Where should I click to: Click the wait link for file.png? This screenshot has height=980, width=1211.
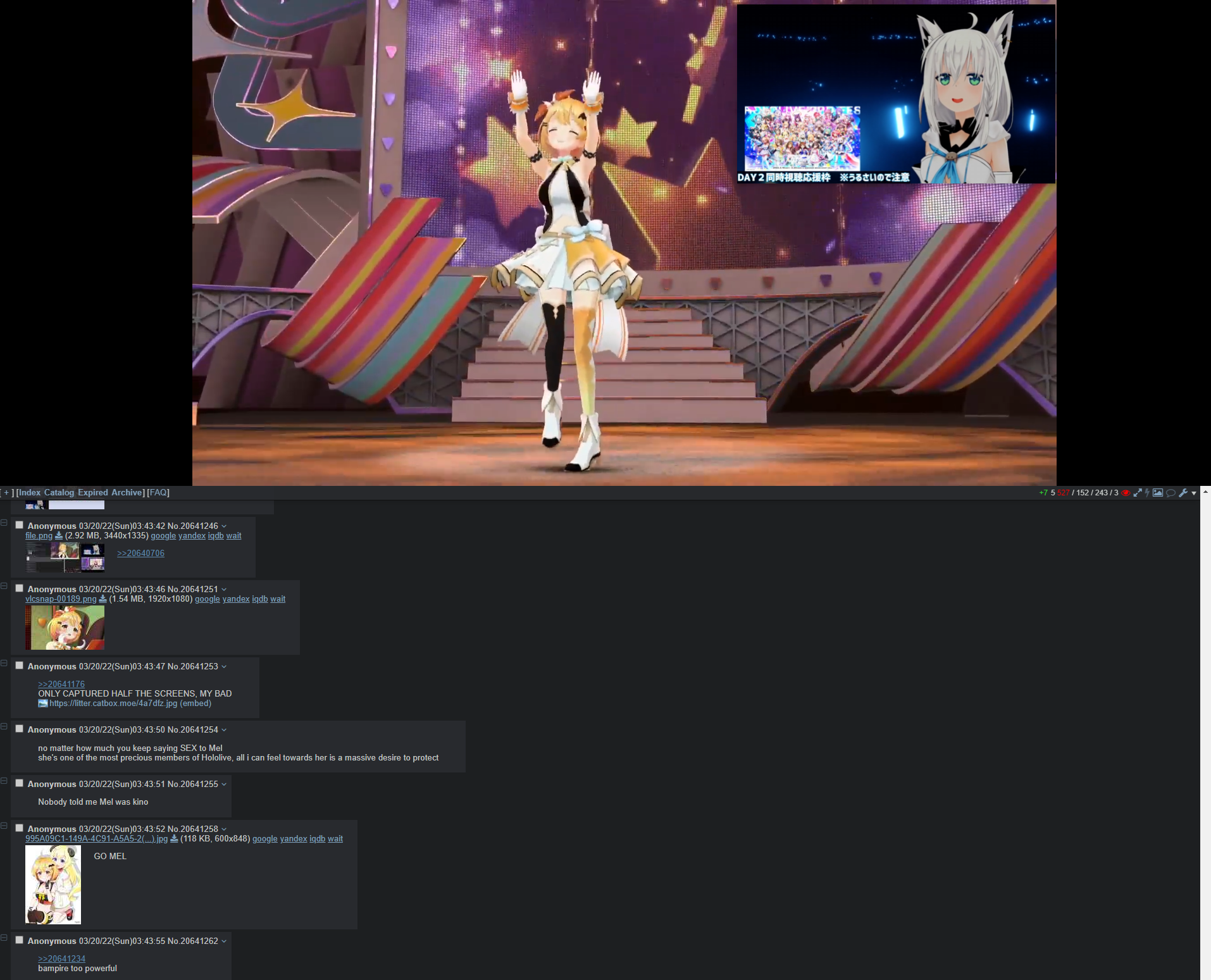(x=233, y=536)
